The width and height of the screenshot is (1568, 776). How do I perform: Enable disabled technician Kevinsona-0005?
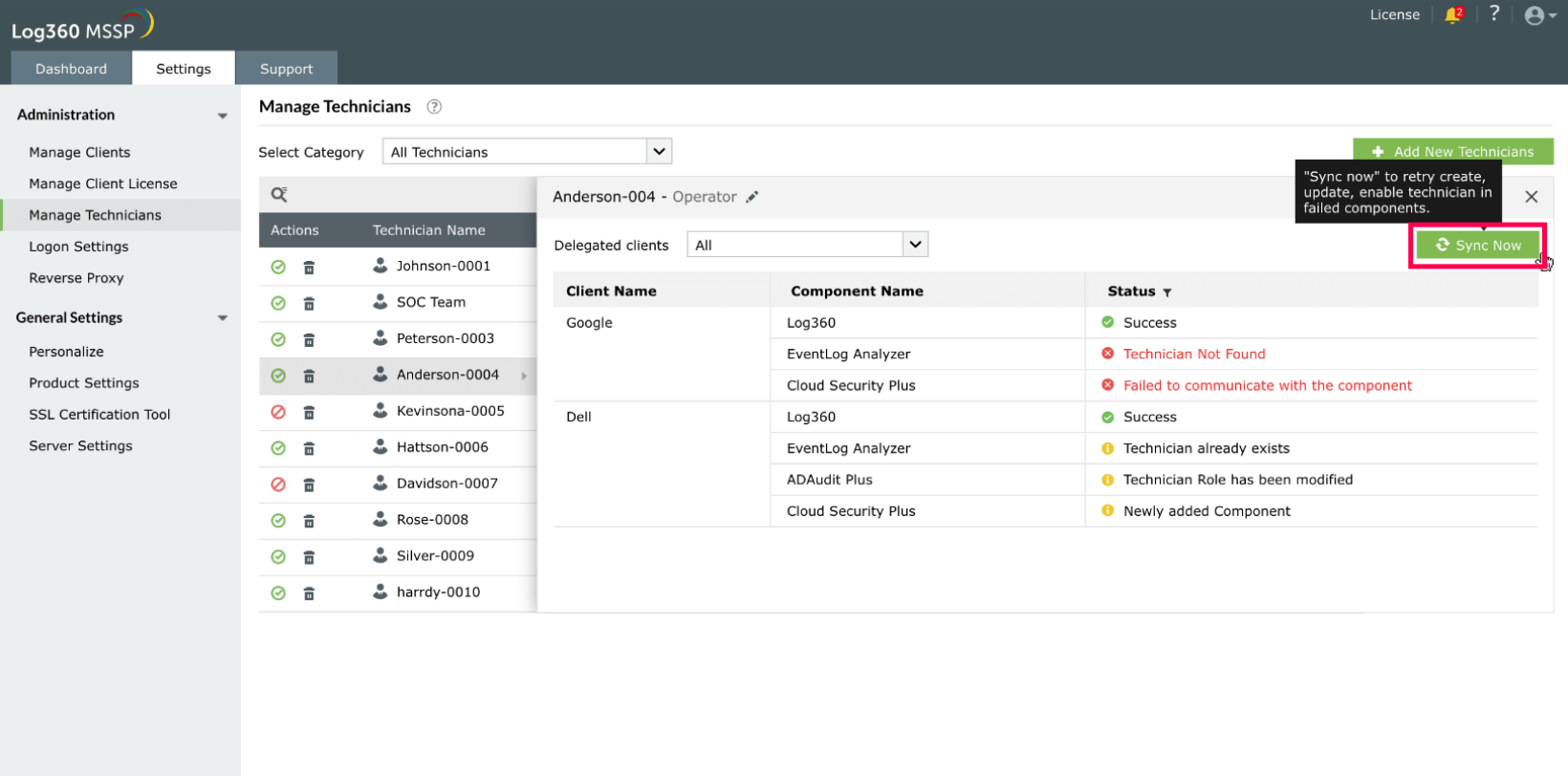pyautogui.click(x=278, y=413)
